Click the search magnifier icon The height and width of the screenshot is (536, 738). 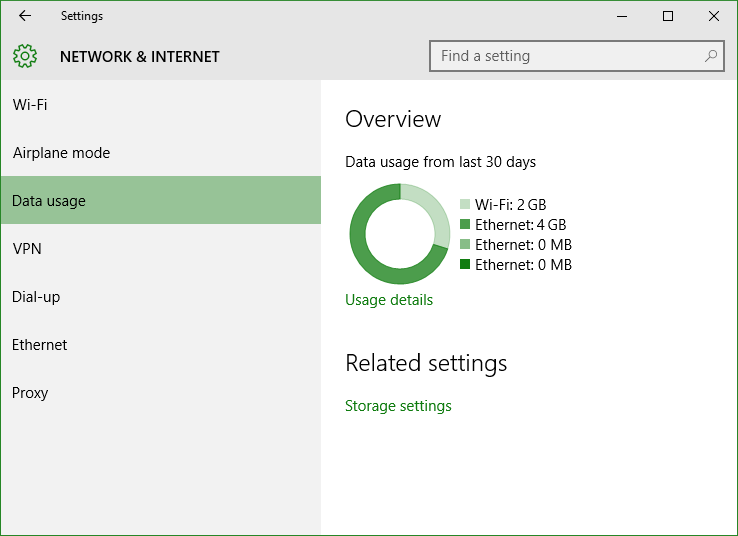click(711, 56)
